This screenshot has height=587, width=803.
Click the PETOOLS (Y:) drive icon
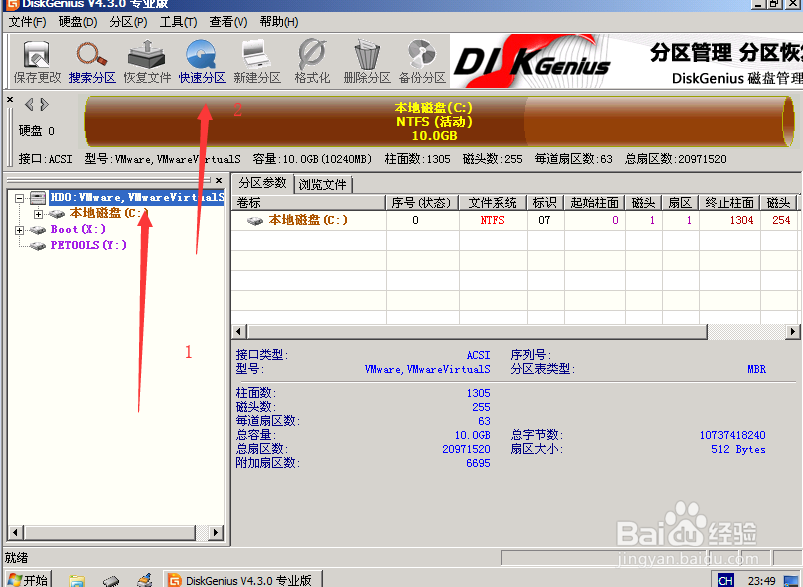pos(38,245)
